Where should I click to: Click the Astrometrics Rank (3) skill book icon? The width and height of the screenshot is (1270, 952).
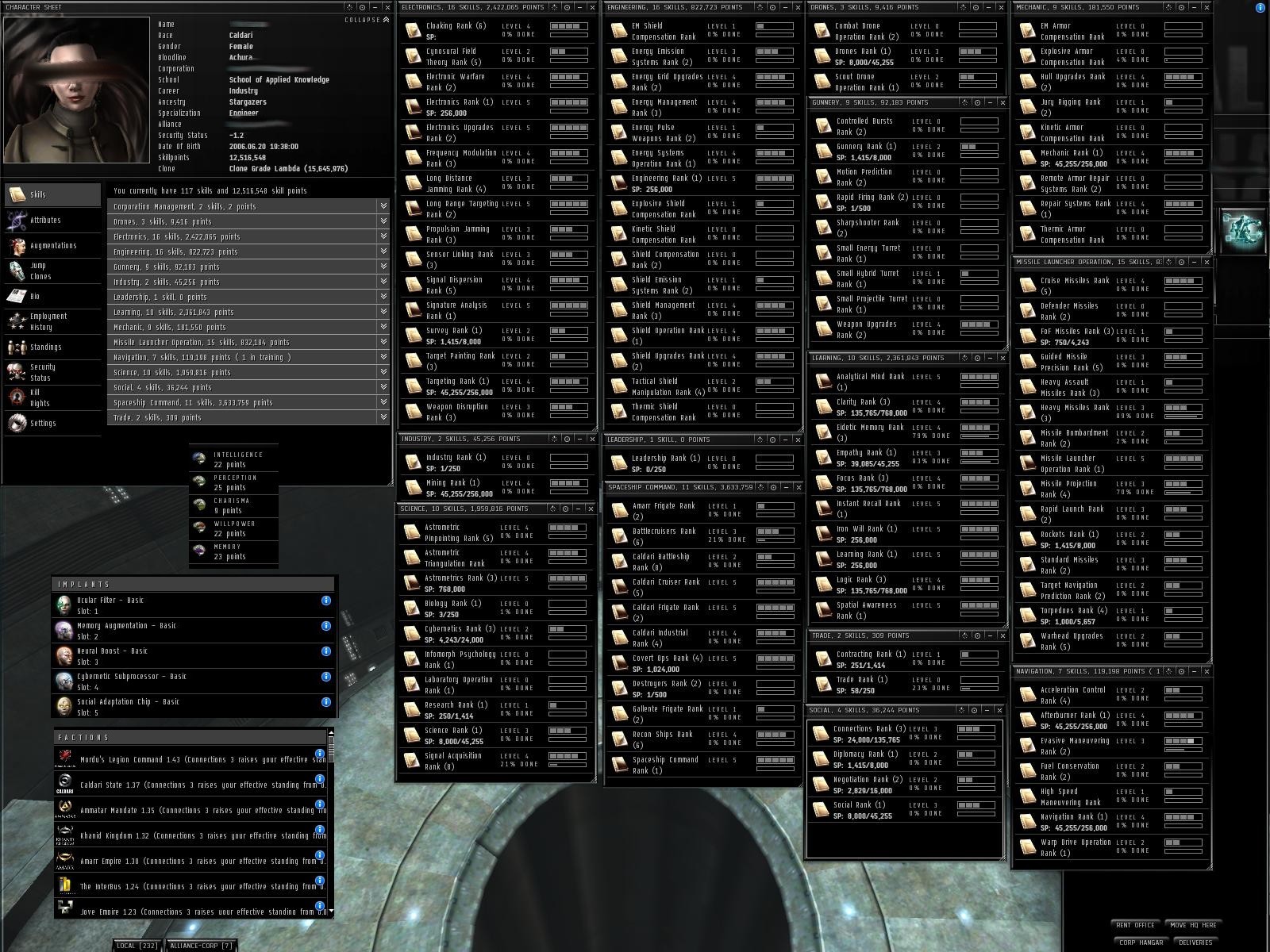[412, 583]
